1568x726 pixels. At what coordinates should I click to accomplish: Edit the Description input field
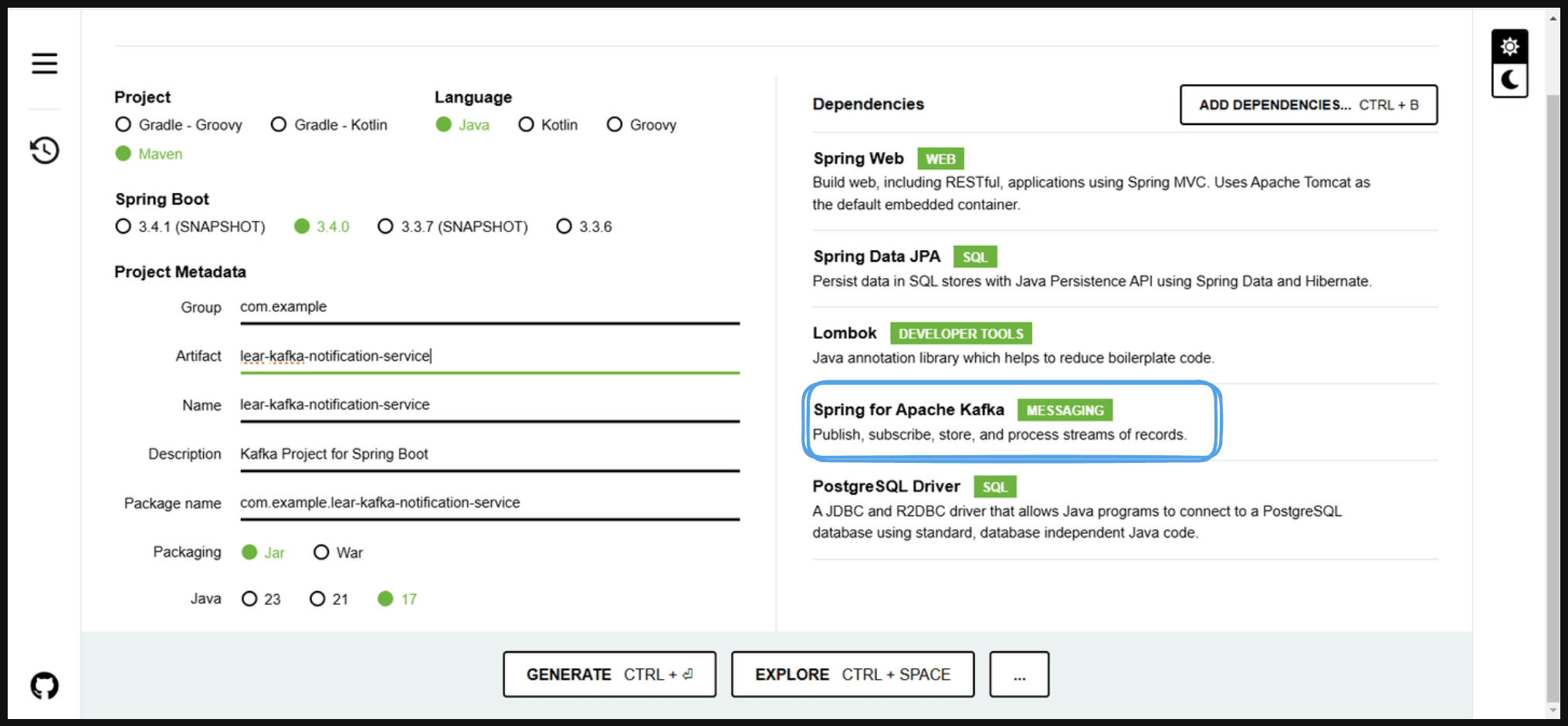pyautogui.click(x=489, y=454)
